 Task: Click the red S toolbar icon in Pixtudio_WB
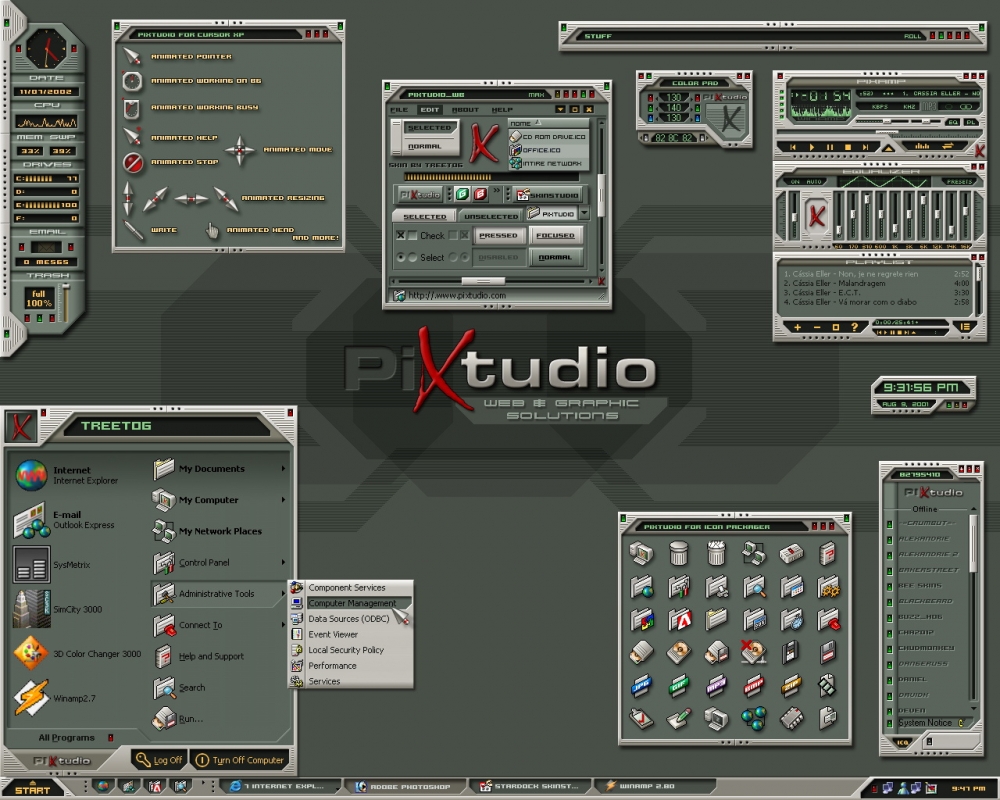(x=480, y=194)
